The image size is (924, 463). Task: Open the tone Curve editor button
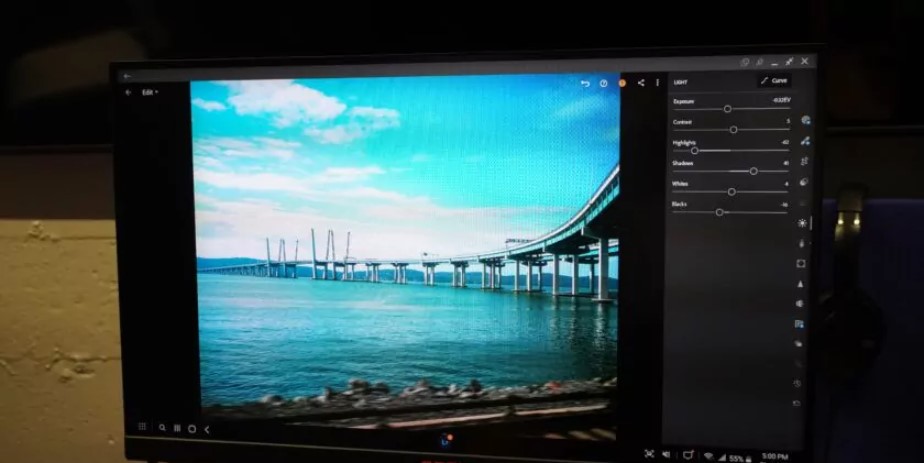[x=774, y=81]
